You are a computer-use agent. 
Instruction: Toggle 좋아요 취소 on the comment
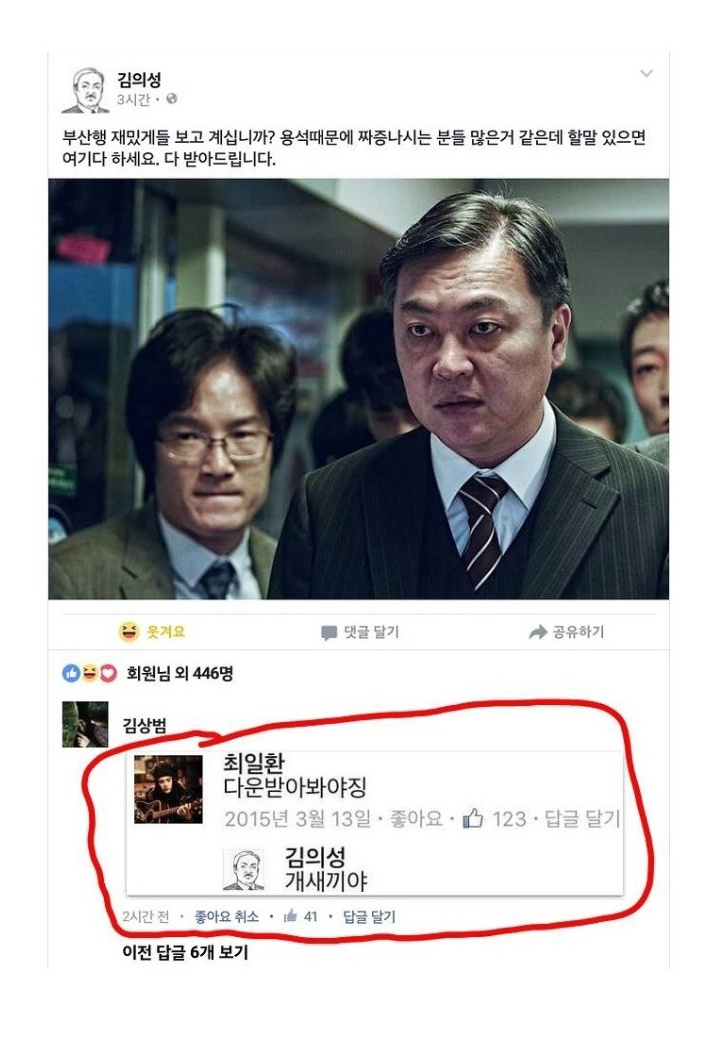227,917
